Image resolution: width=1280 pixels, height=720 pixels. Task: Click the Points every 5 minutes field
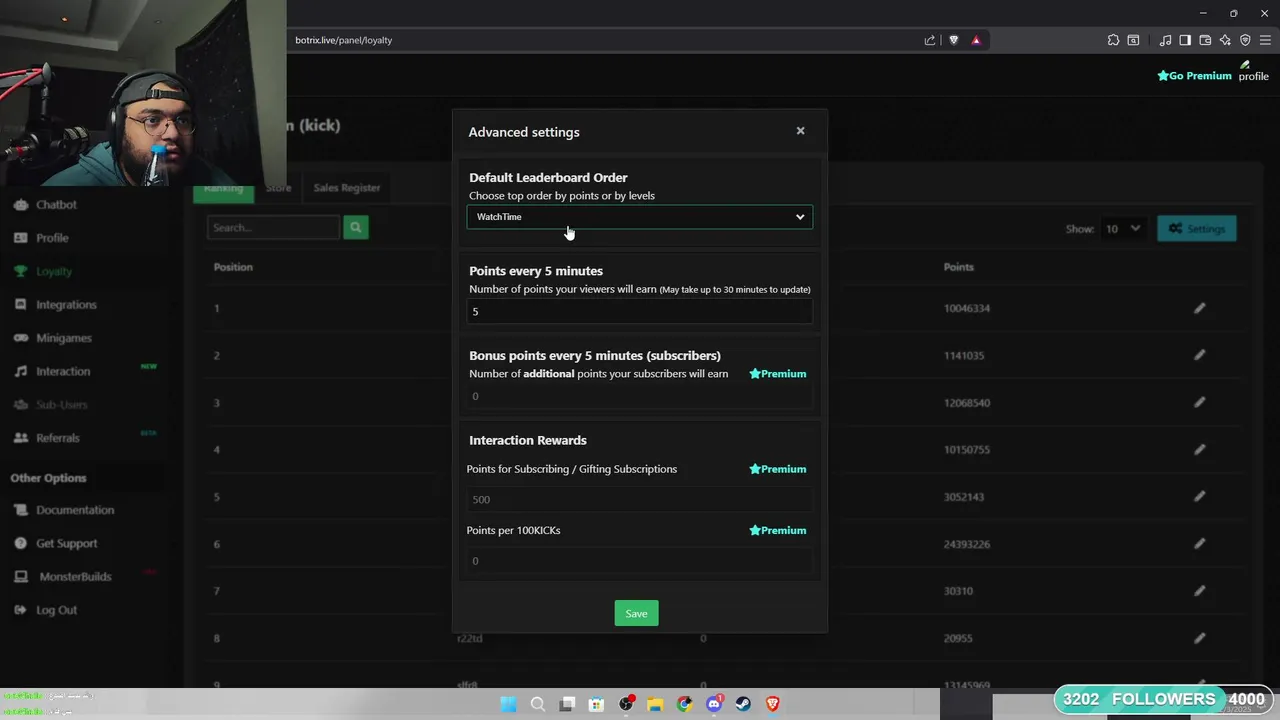(639, 312)
